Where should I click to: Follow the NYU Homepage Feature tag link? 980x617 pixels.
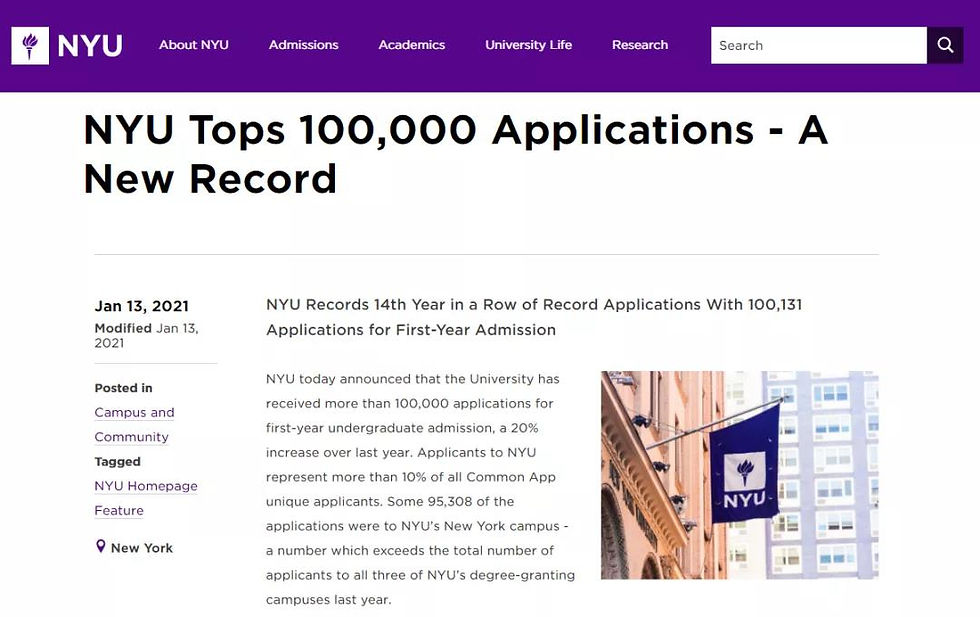click(146, 498)
